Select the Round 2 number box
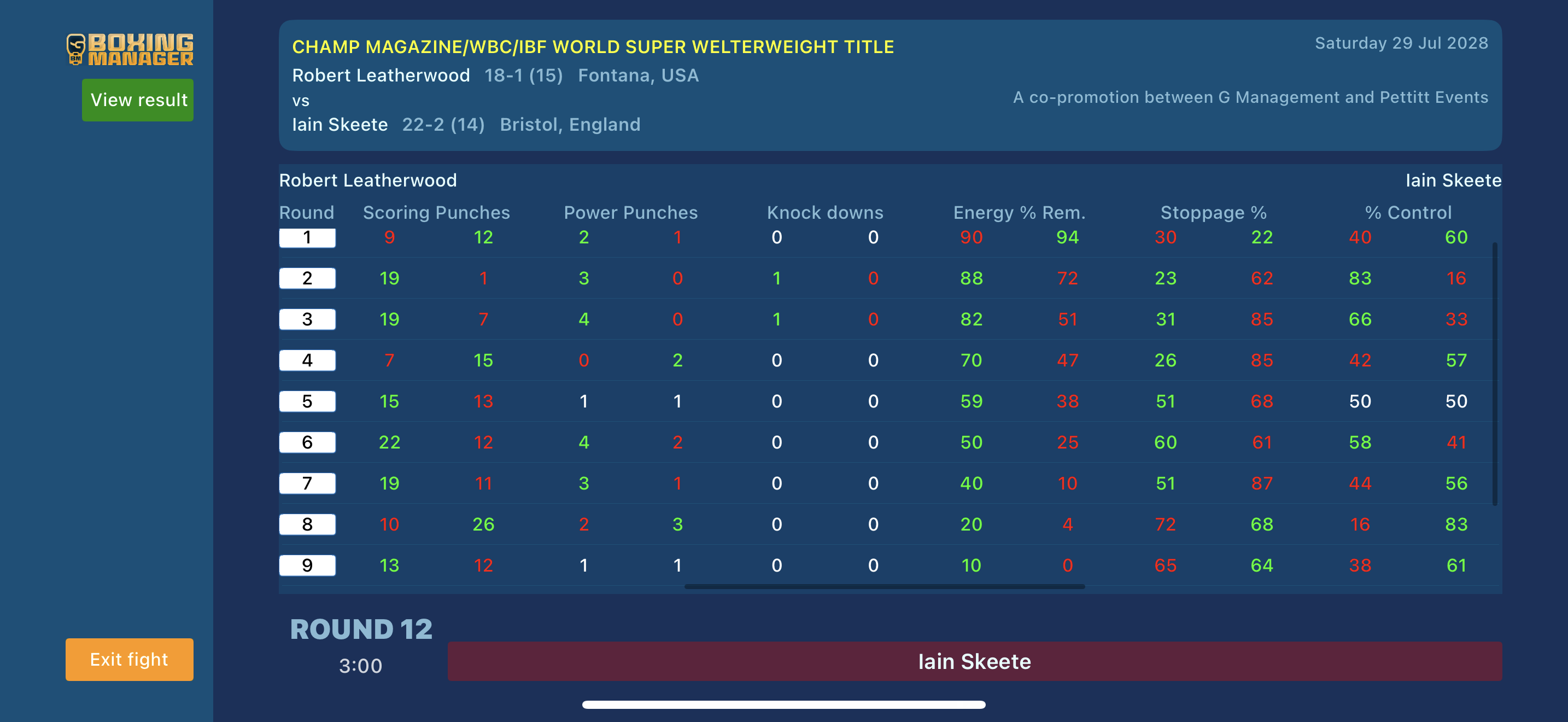Screen dimensions: 1568x722 (307, 278)
